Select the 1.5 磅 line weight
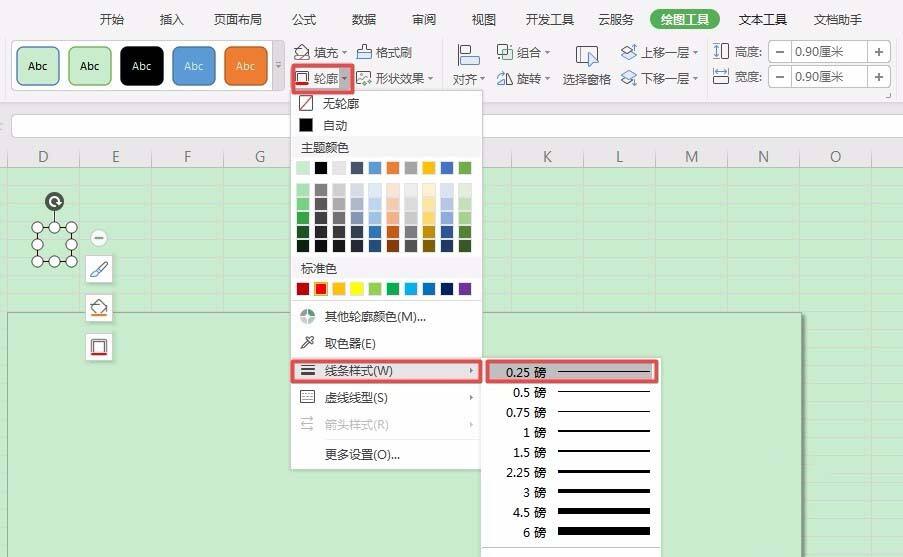Image resolution: width=903 pixels, height=557 pixels. (x=572, y=452)
